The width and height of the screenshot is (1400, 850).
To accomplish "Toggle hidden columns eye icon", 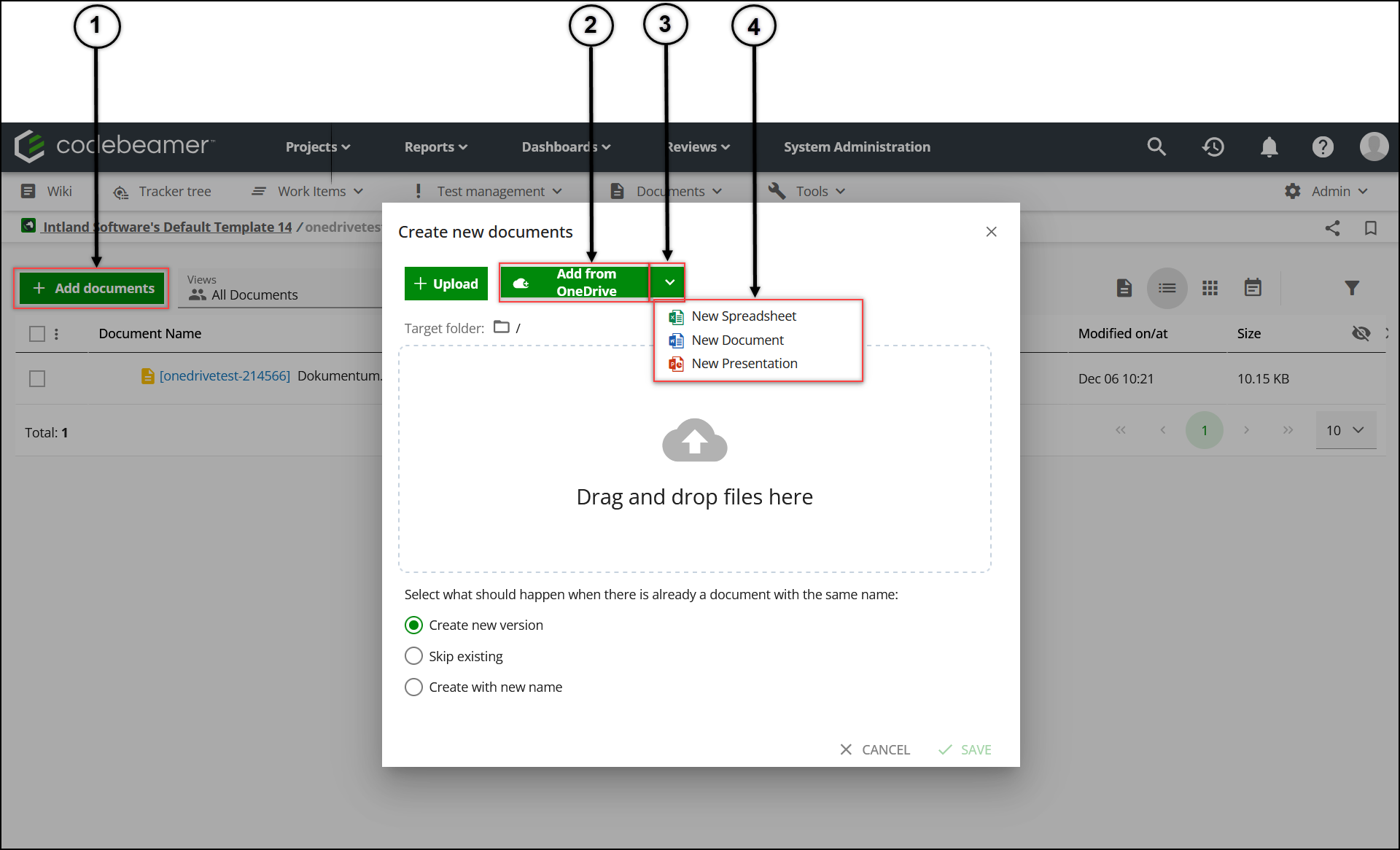I will 1361,333.
